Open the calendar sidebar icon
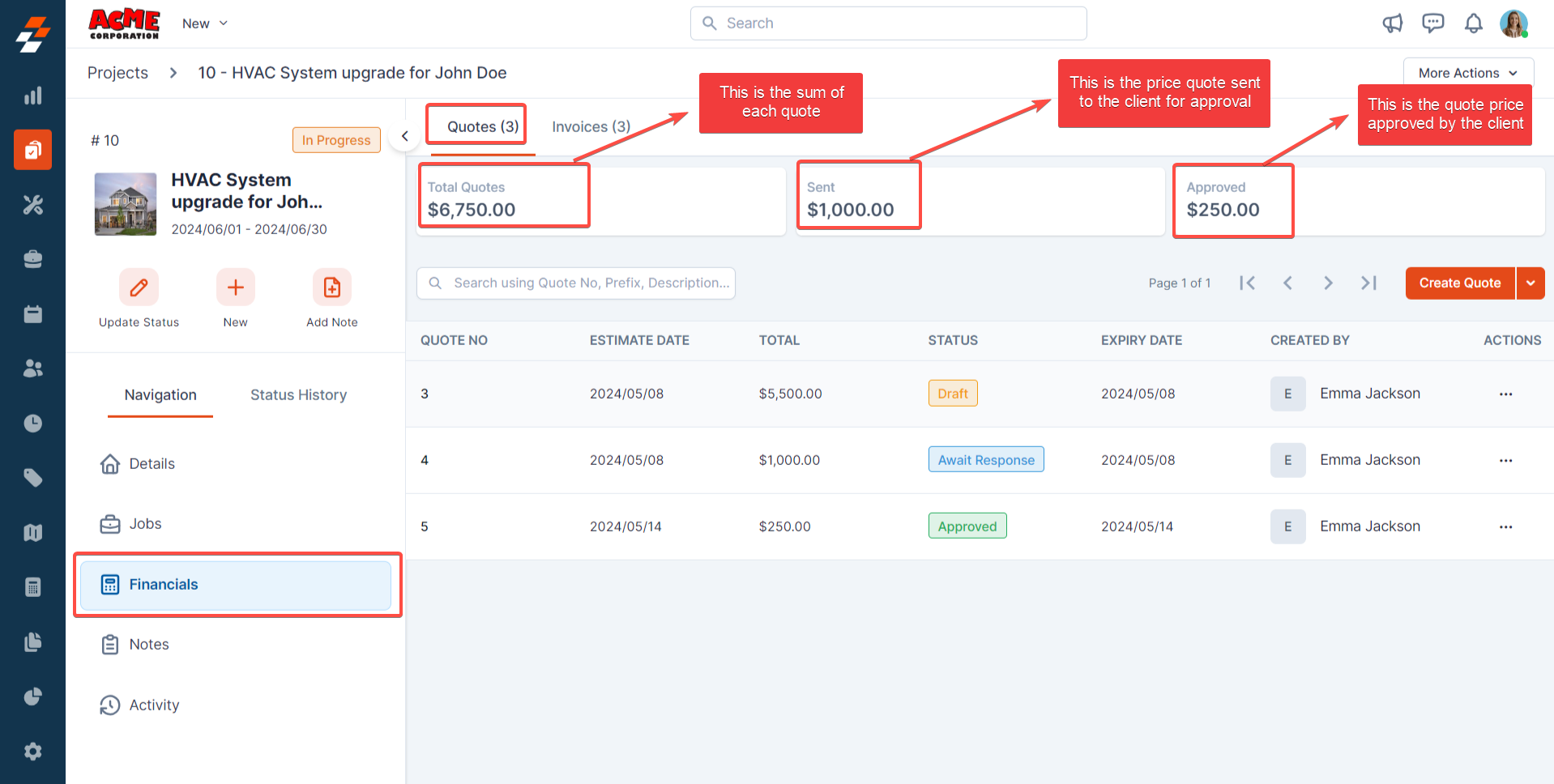 pos(32,313)
